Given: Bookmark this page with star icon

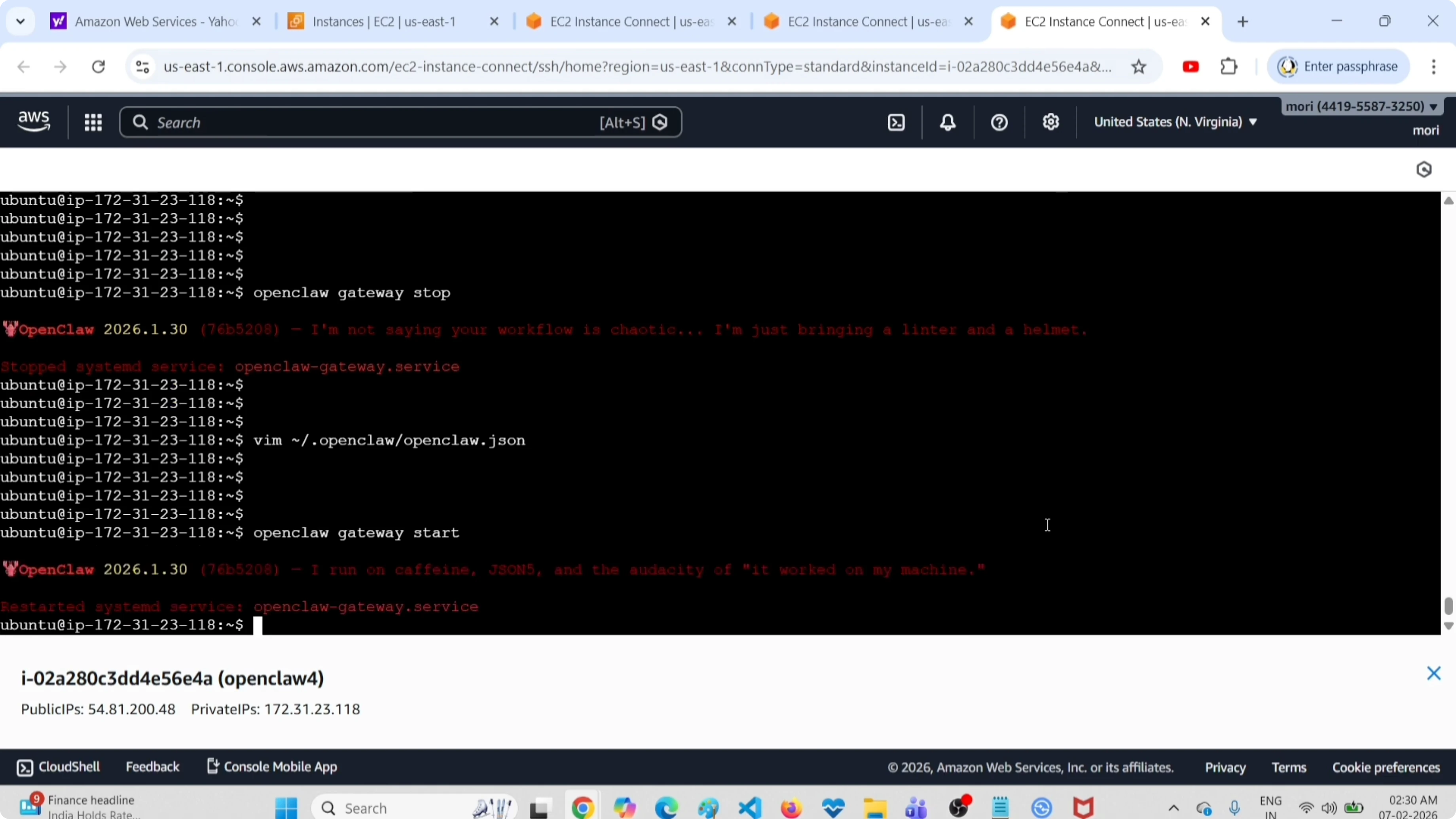Looking at the screenshot, I should click(x=1138, y=67).
